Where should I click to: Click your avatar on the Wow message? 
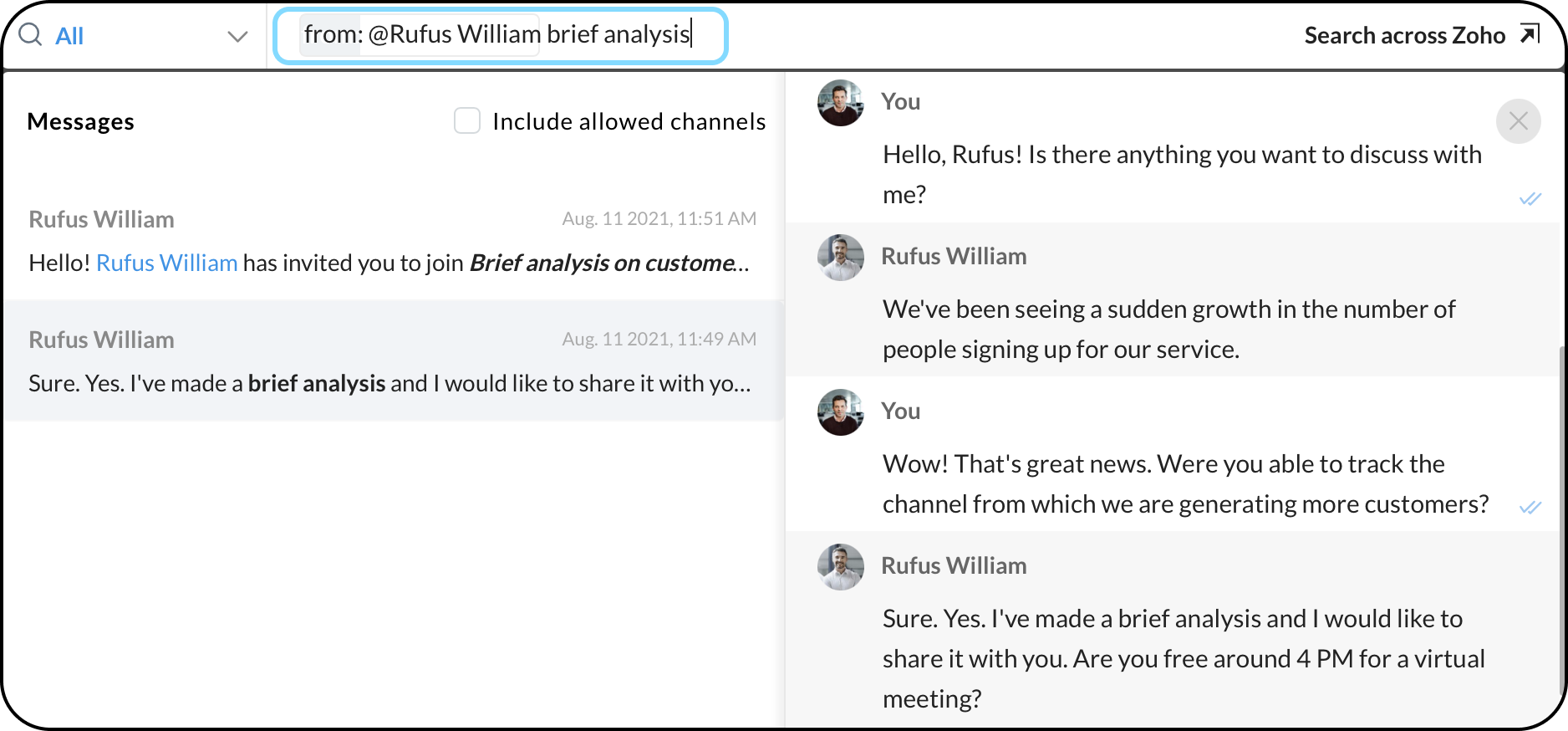coord(840,412)
